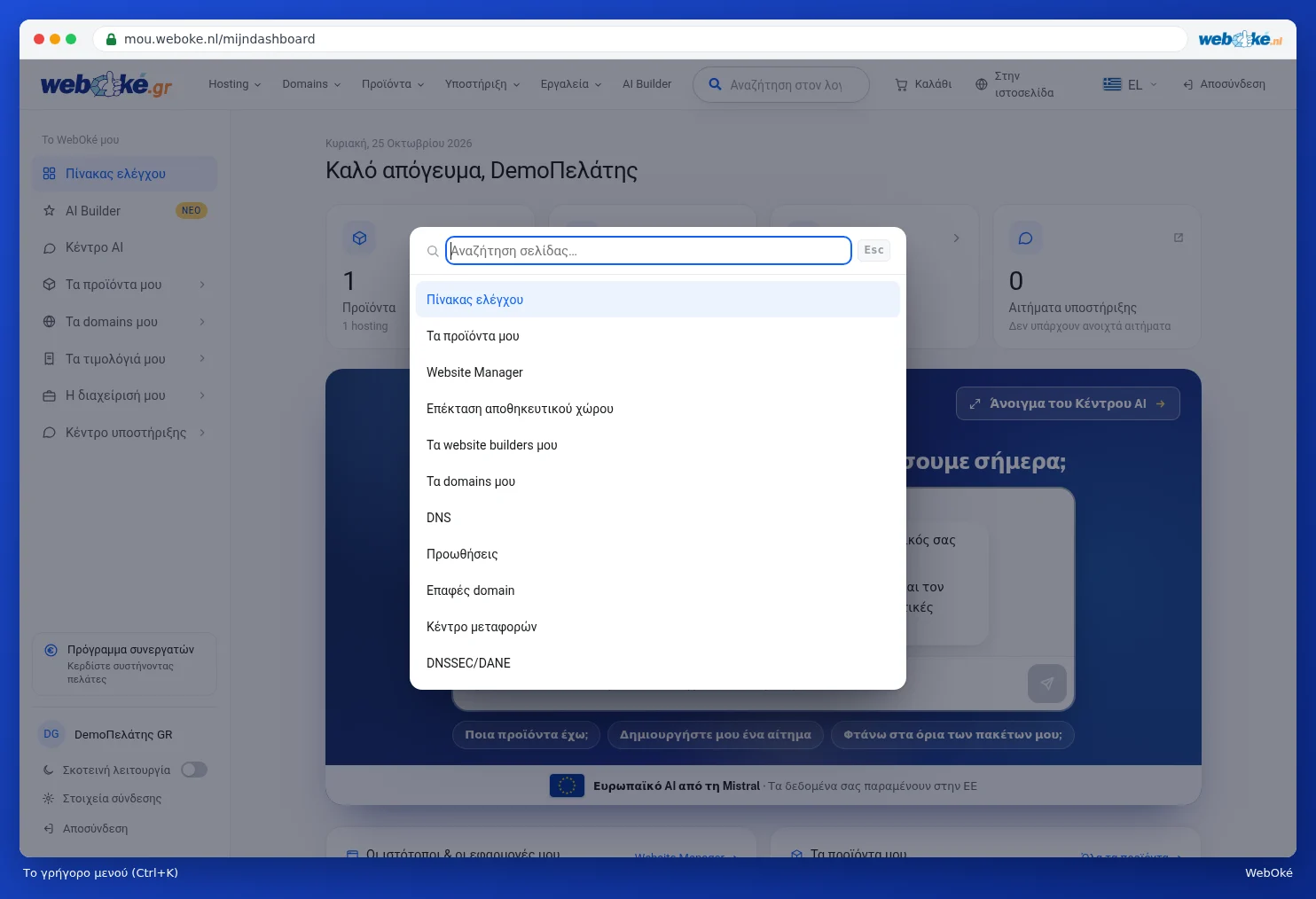Open the Domains menu in header
Viewport: 1316px width, 899px height.
click(311, 84)
